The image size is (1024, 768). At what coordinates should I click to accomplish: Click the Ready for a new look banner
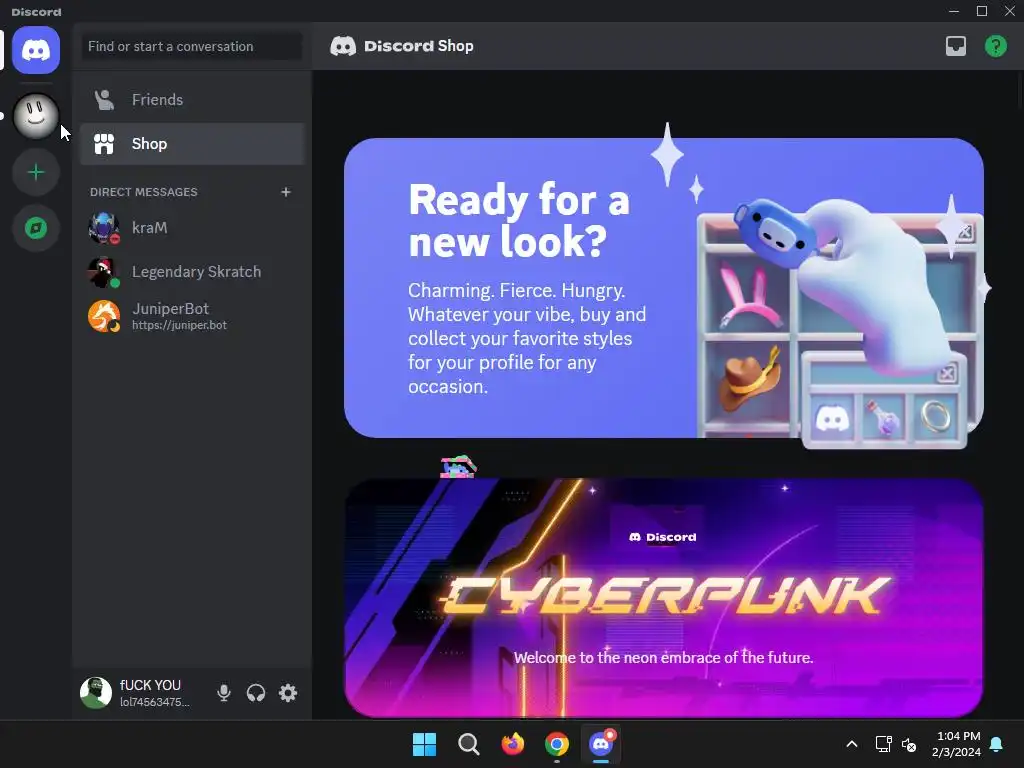pos(664,288)
